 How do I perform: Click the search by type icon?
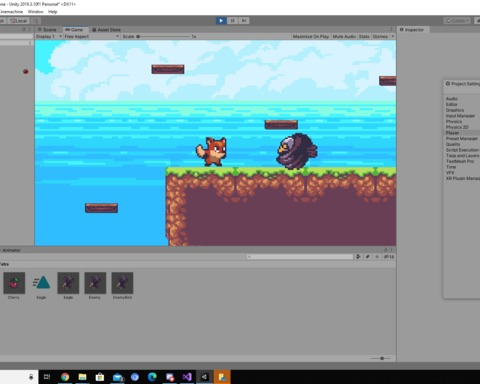[358, 257]
